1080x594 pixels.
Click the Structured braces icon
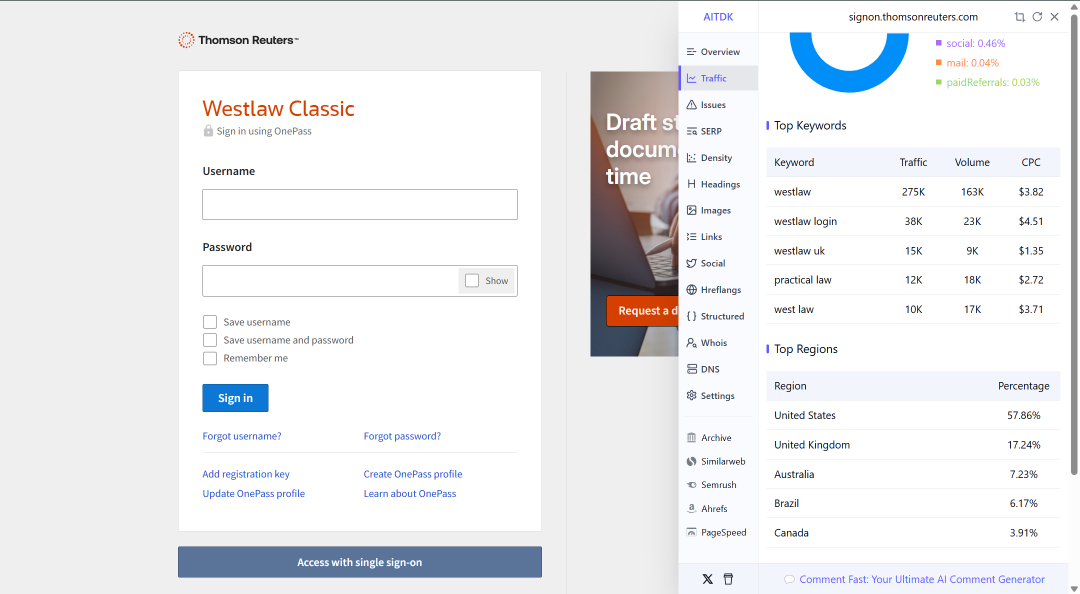[692, 316]
